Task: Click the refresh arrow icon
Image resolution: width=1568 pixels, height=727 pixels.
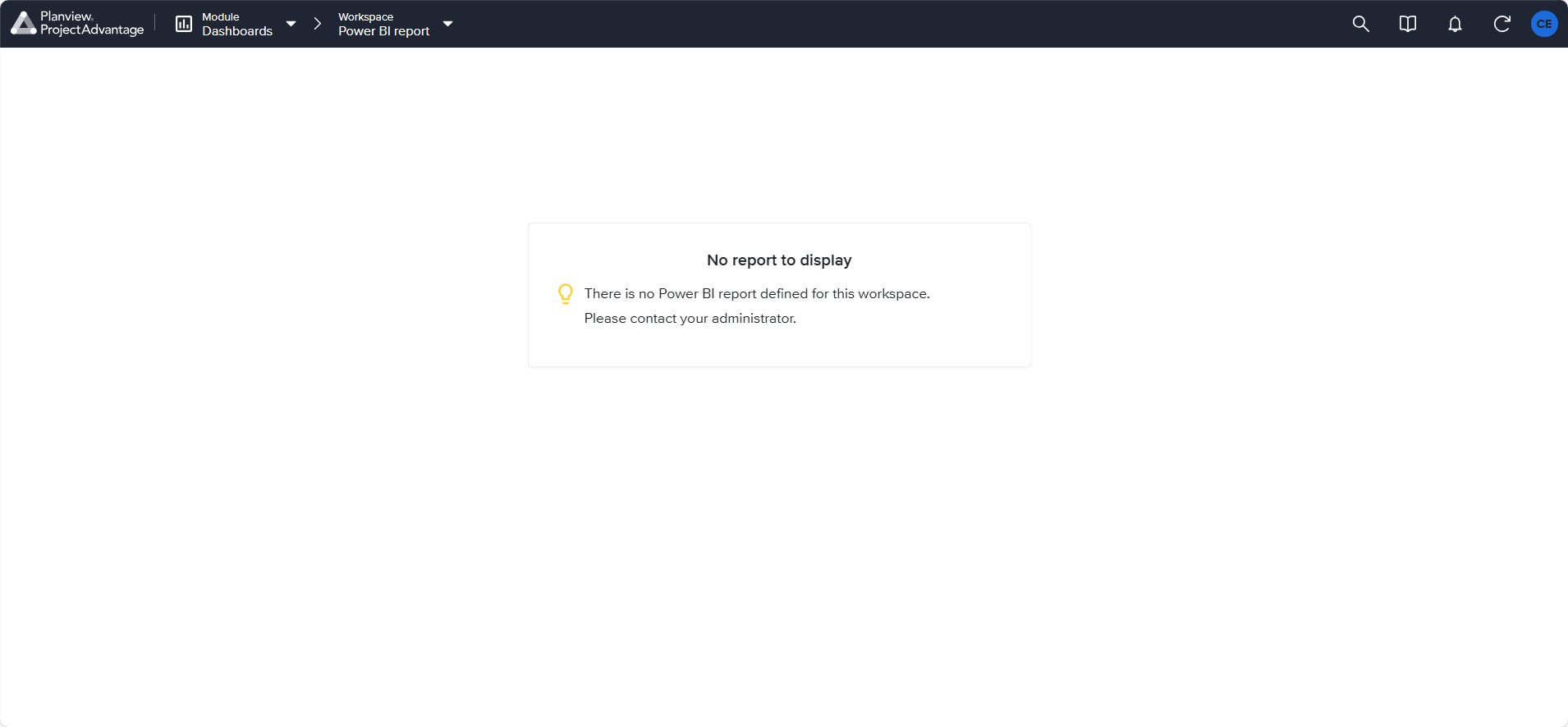Action: [1502, 24]
